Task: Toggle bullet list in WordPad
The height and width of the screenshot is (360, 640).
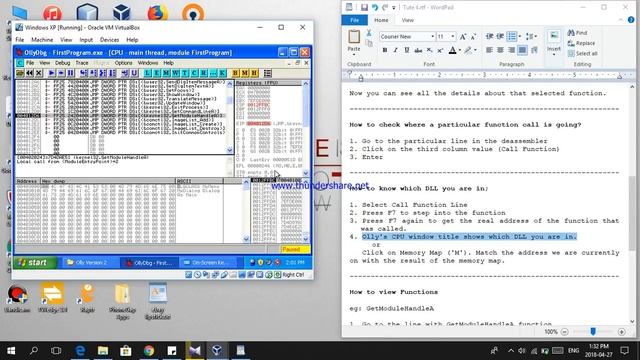Action: pos(511,36)
